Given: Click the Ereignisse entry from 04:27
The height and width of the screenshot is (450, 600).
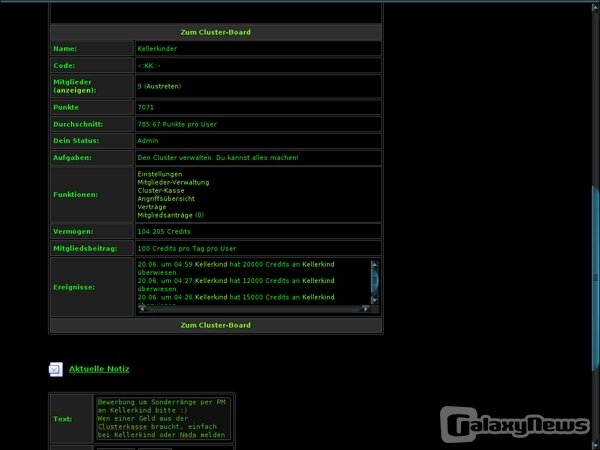Looking at the screenshot, I should [x=236, y=285].
